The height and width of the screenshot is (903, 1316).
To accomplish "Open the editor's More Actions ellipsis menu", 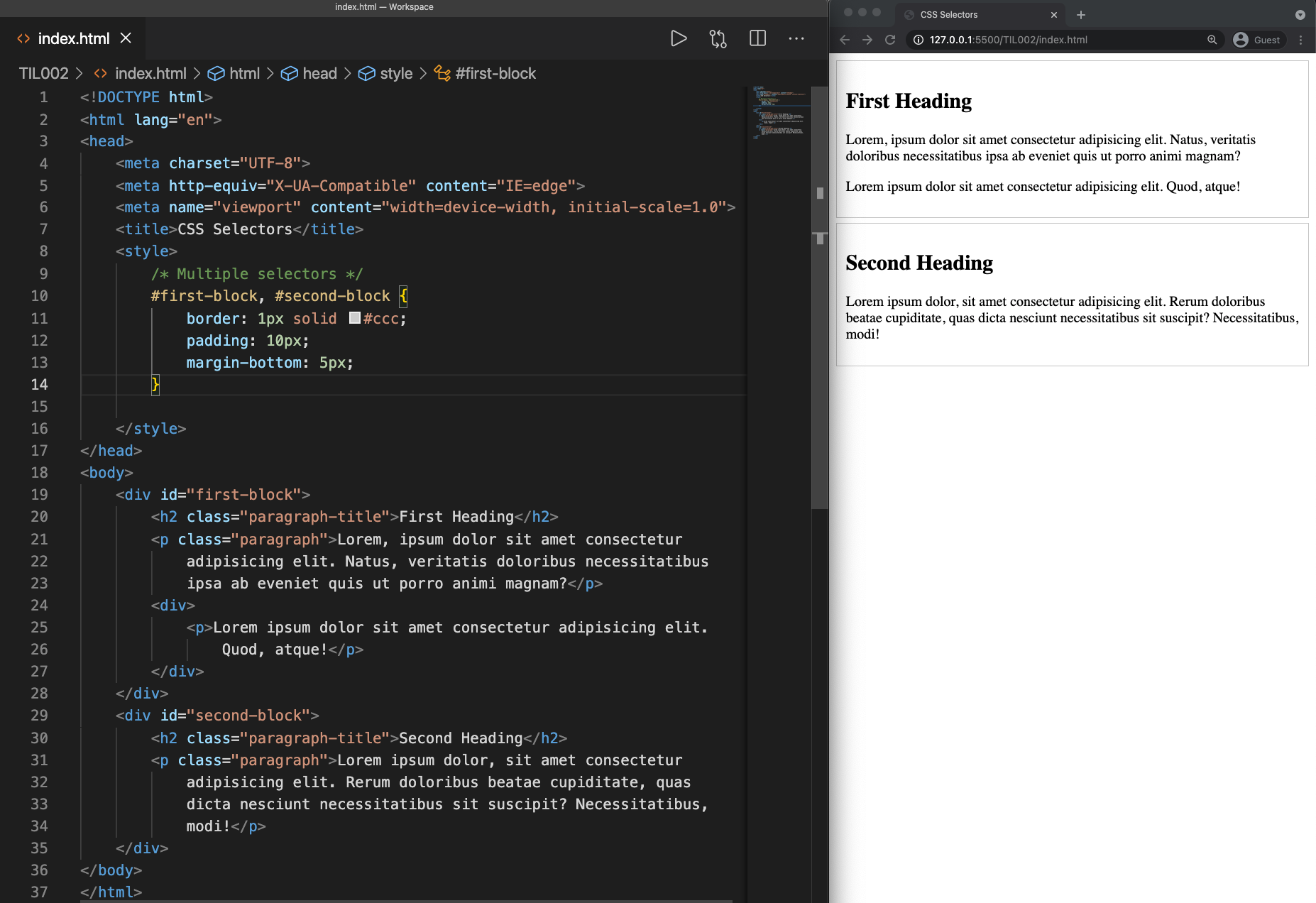I will (x=796, y=38).
